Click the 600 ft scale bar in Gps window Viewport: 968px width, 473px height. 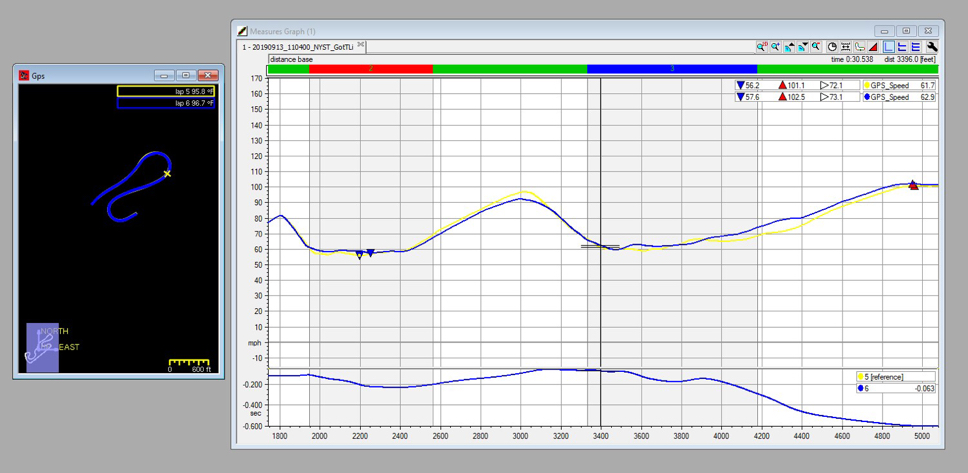(190, 365)
